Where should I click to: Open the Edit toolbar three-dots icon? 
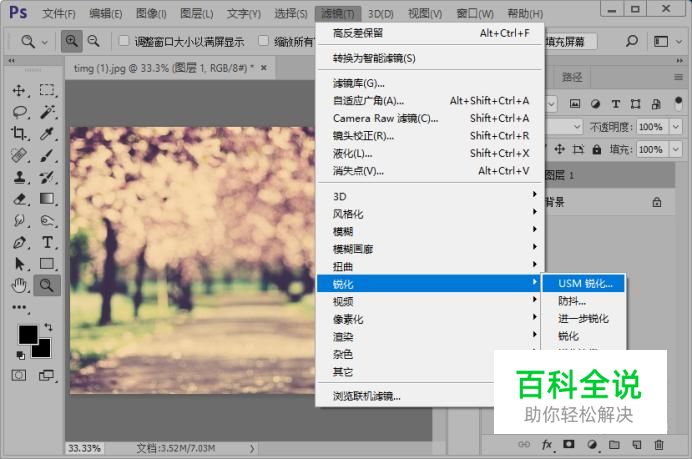point(19,307)
